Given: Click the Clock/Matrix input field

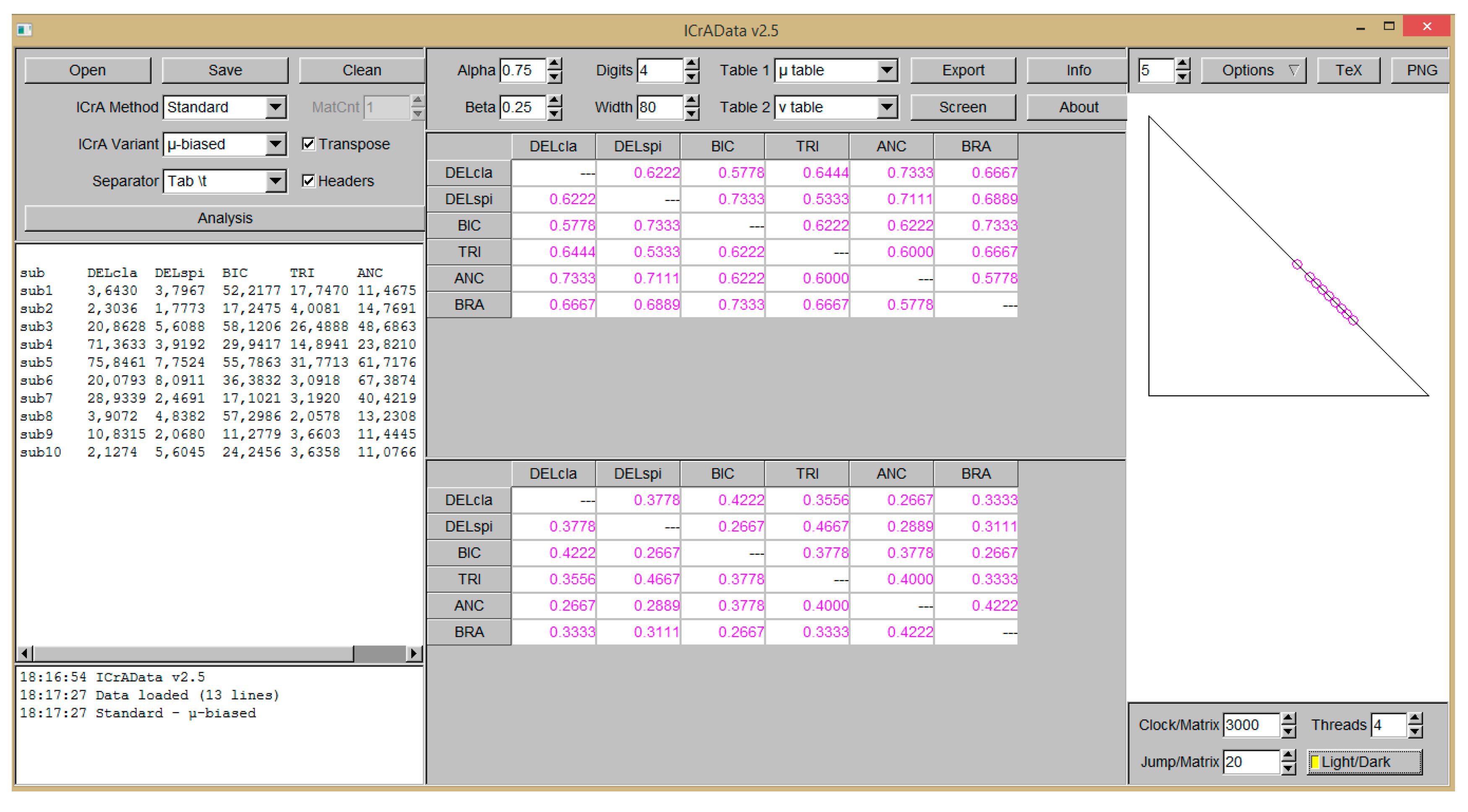Looking at the screenshot, I should [x=1250, y=725].
